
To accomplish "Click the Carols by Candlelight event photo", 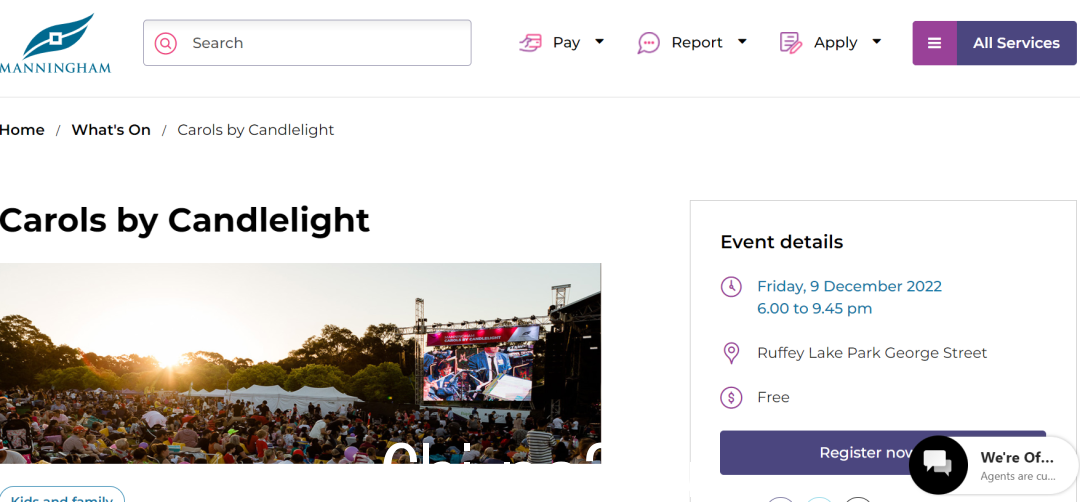I will (x=300, y=362).
